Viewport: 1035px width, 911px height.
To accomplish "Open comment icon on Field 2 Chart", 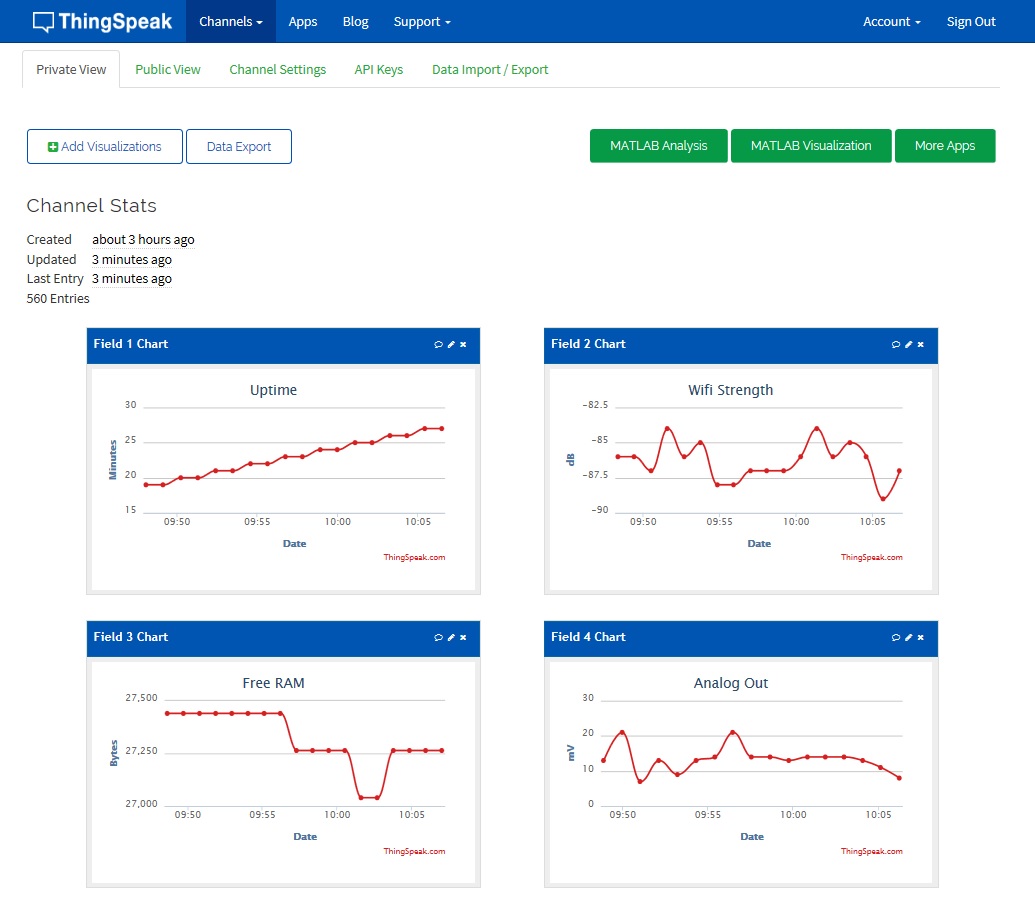I will click(x=896, y=345).
